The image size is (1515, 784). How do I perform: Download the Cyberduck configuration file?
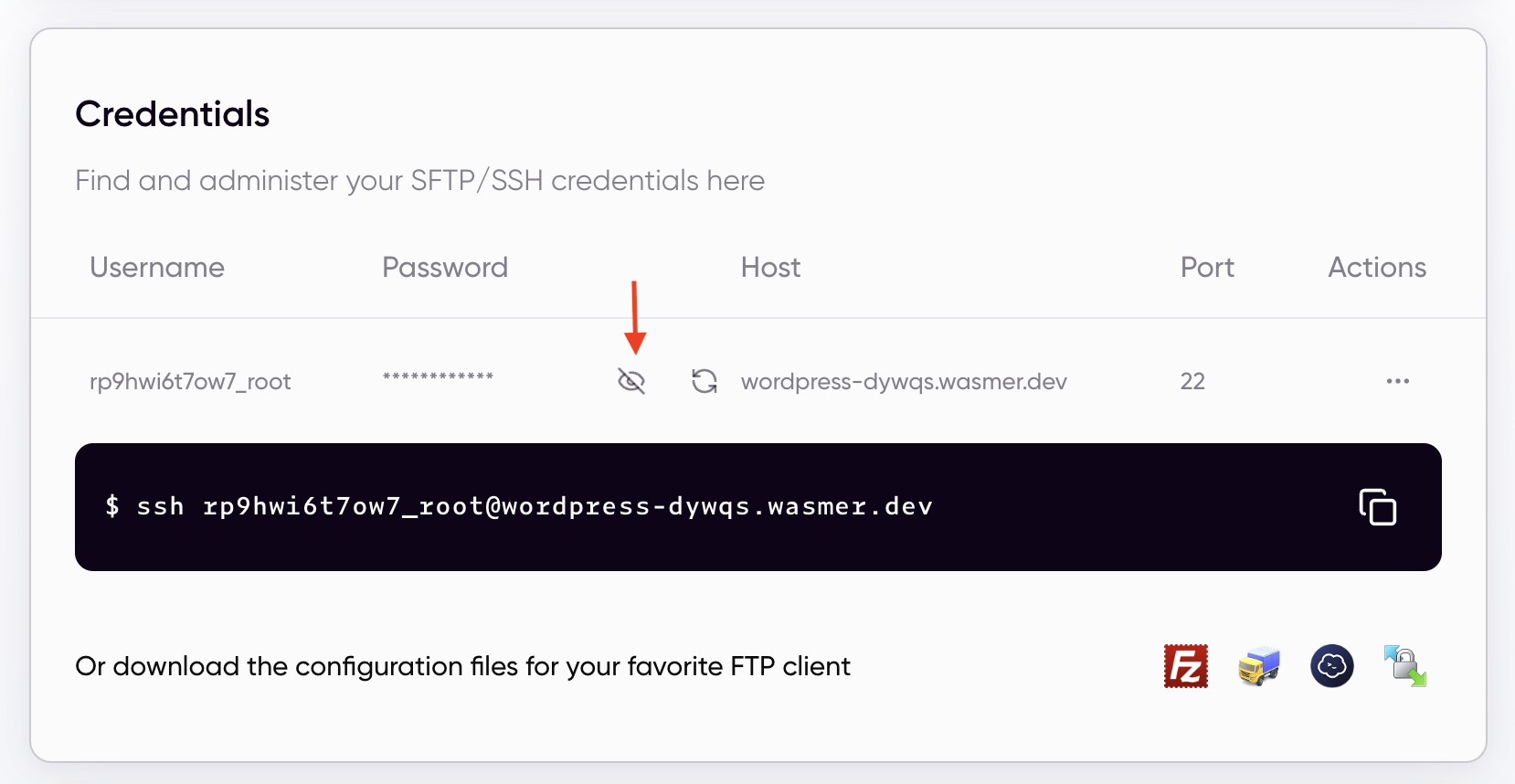pos(1331,666)
